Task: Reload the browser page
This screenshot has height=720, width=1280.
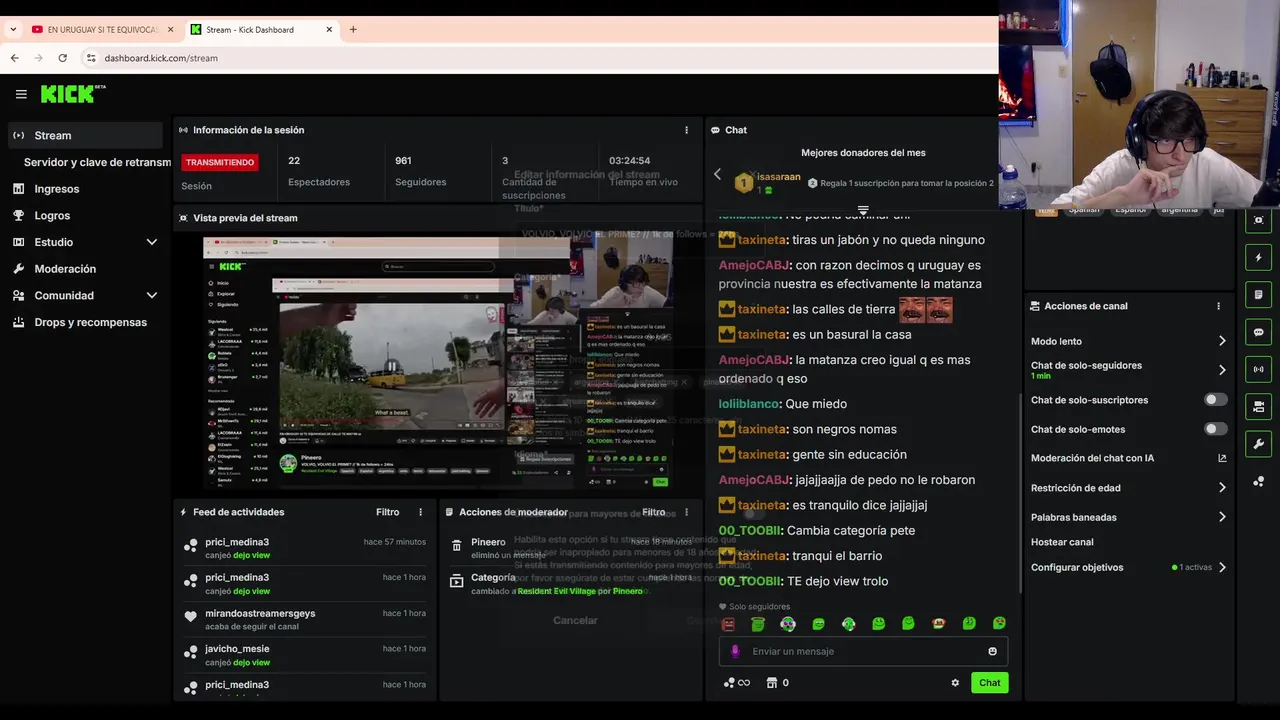Action: pyautogui.click(x=62, y=58)
